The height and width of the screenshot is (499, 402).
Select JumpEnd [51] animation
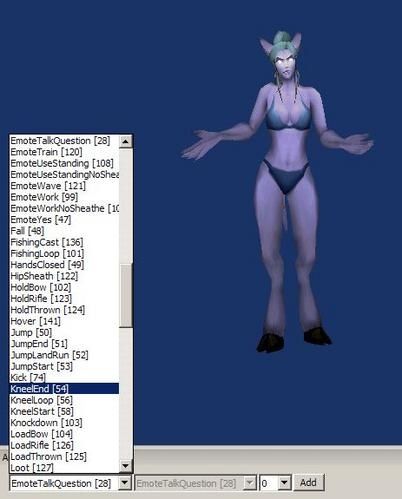[x=64, y=344]
